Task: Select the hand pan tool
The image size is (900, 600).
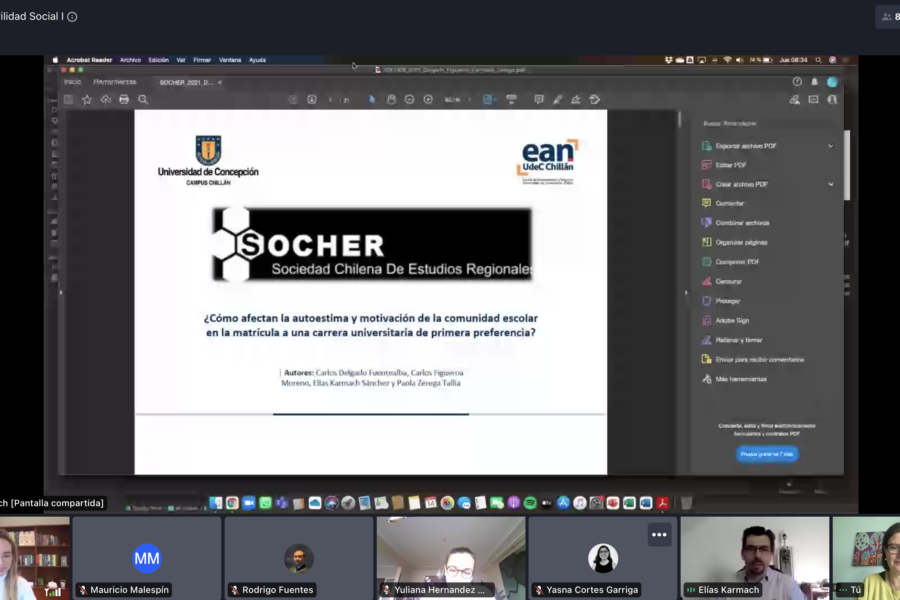Action: pyautogui.click(x=391, y=100)
